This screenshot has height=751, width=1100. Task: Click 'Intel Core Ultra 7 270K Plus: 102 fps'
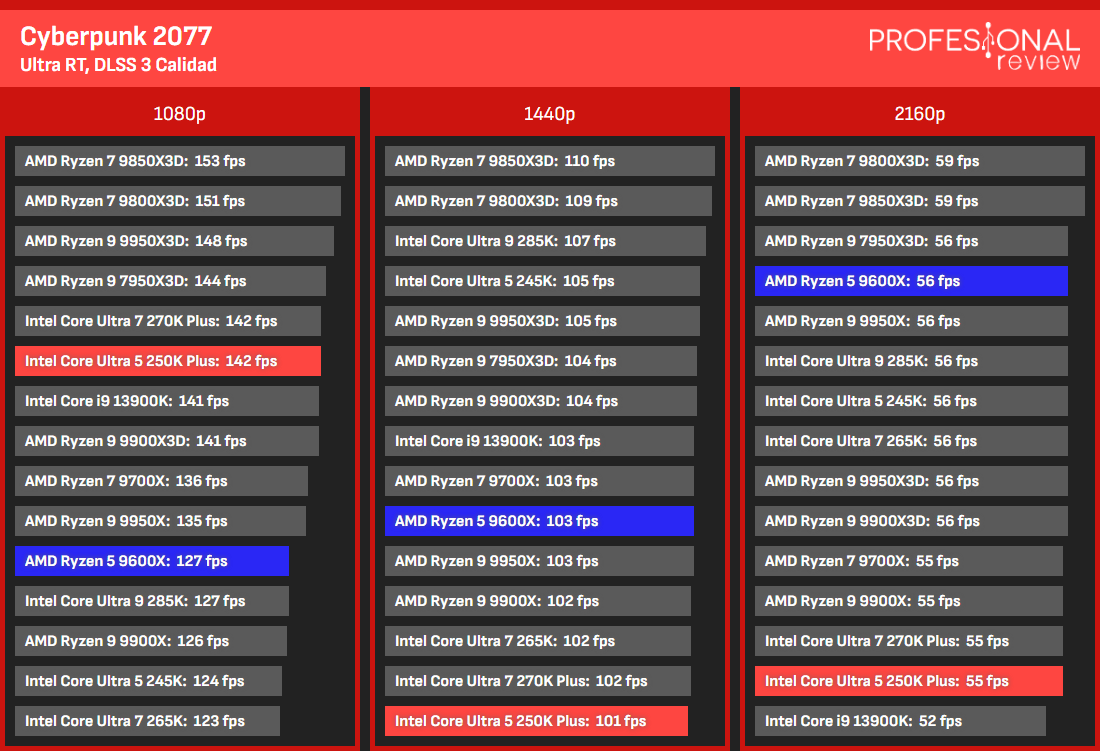(x=538, y=680)
